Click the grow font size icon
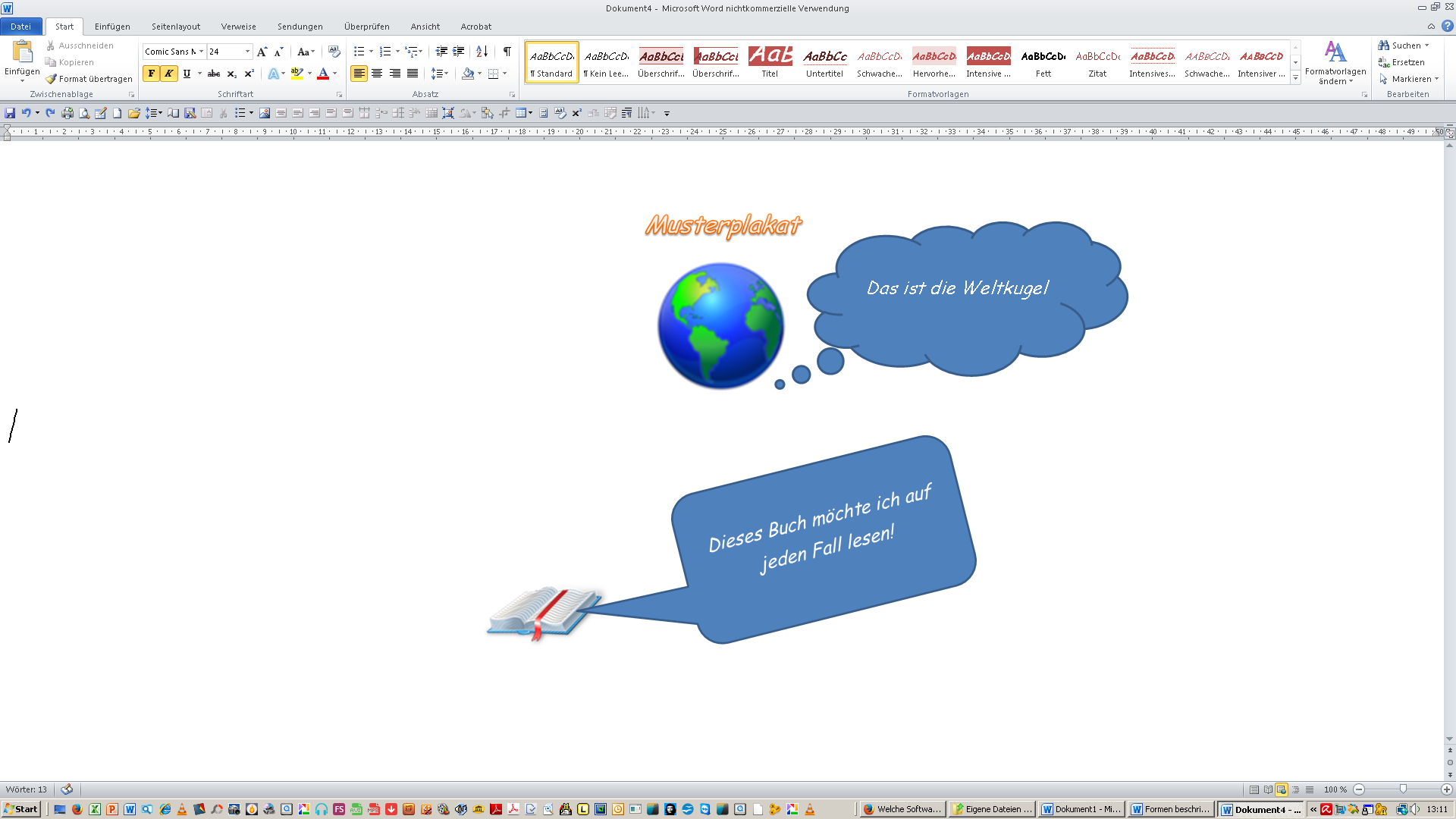 click(262, 52)
